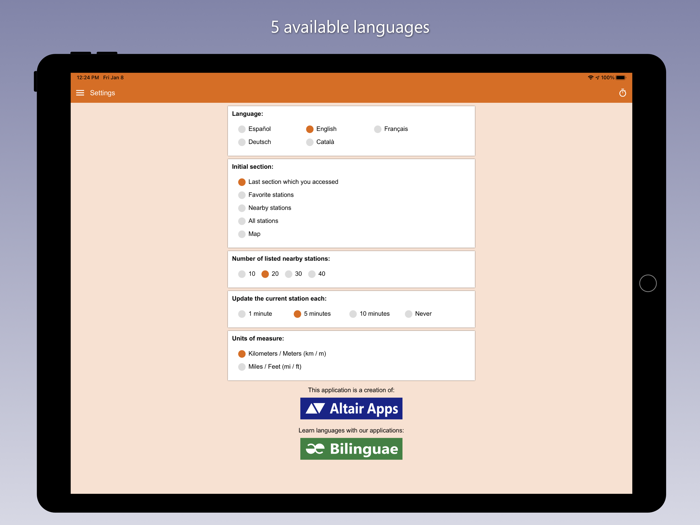Choose 20 listed nearby stations
The height and width of the screenshot is (525, 700).
click(x=270, y=274)
